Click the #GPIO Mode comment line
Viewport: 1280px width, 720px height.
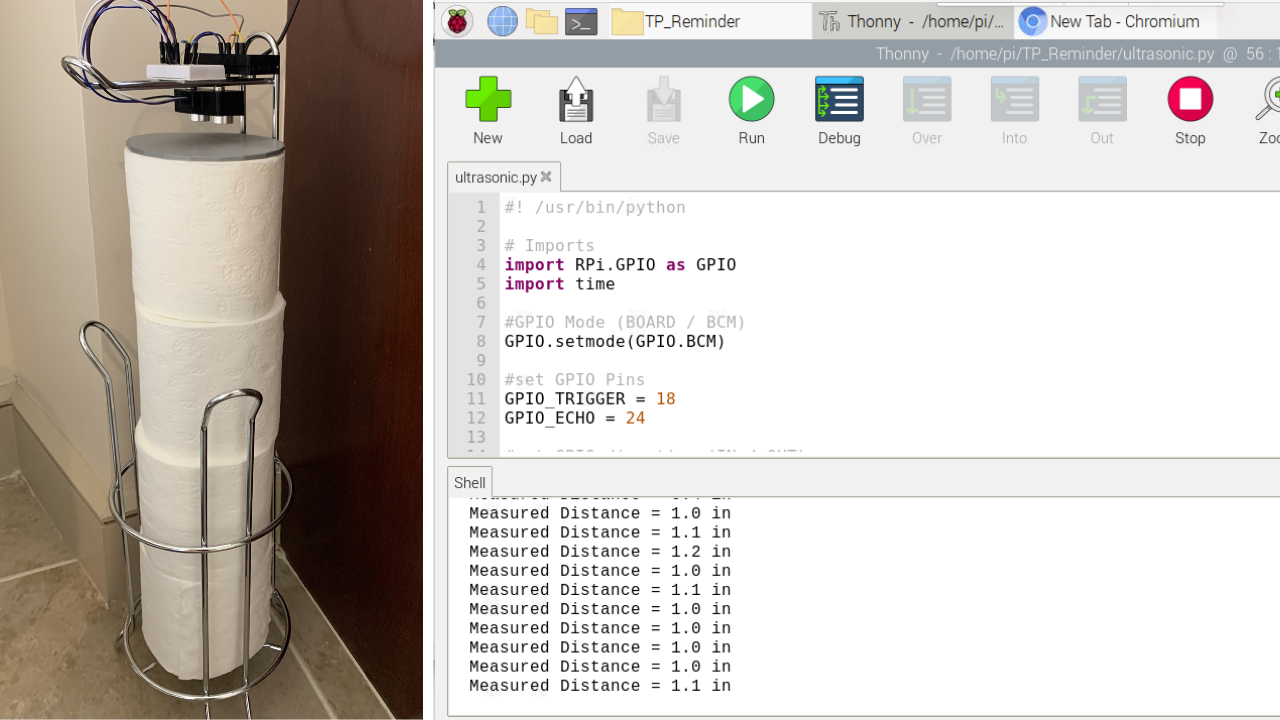tap(625, 322)
